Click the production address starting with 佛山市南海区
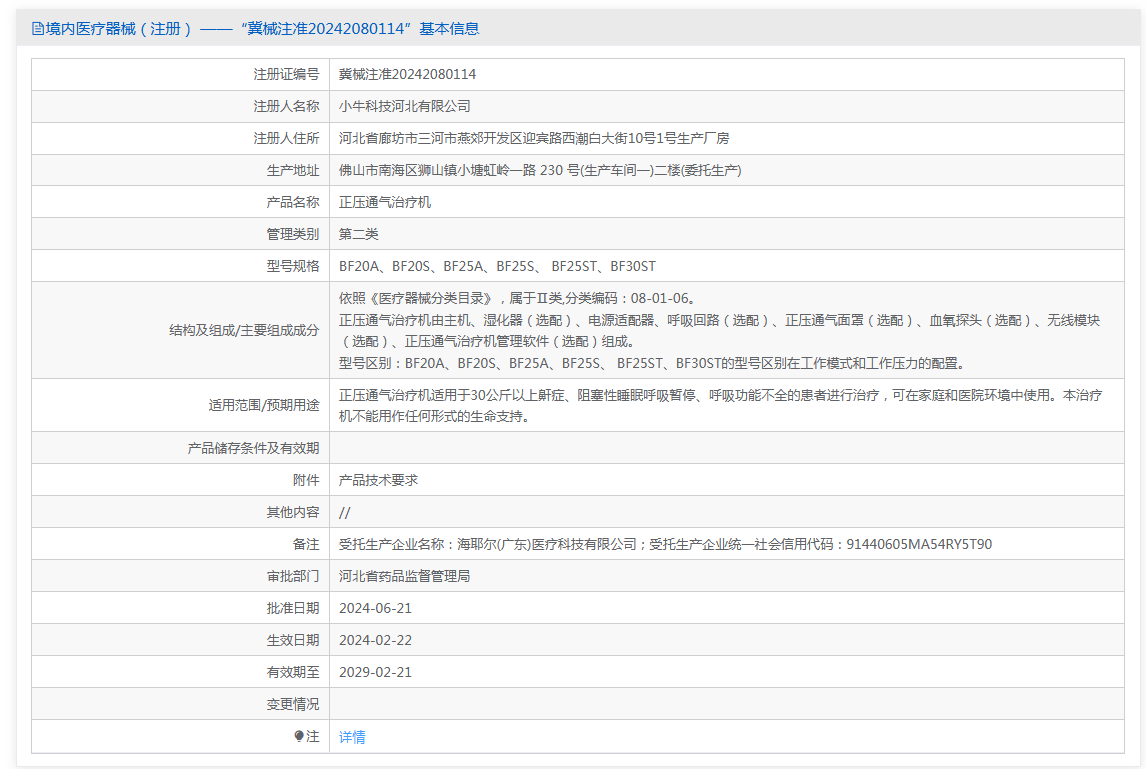Screen dimensions: 1146x769 540,170
